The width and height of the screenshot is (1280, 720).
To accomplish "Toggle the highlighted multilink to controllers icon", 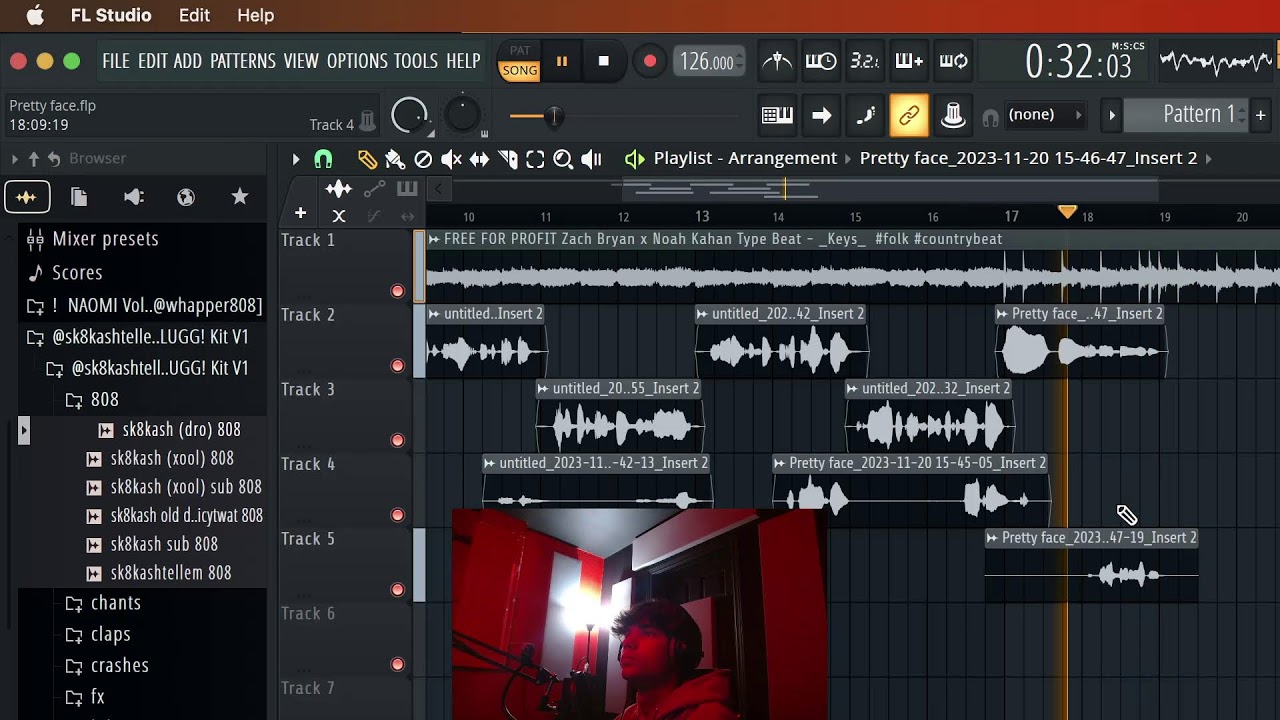I will pos(909,115).
